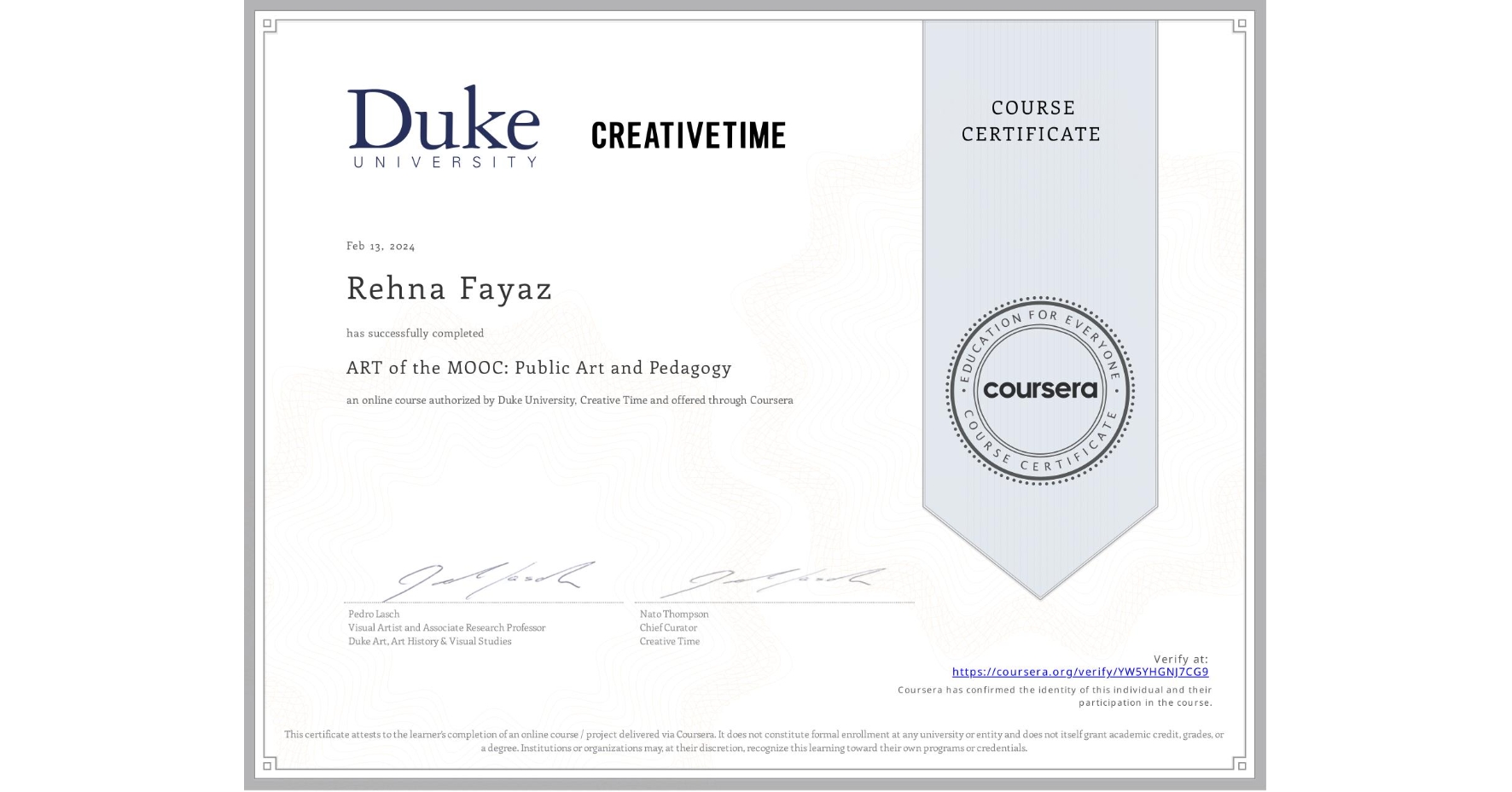Click the Coursera seal emblem

click(x=1039, y=390)
